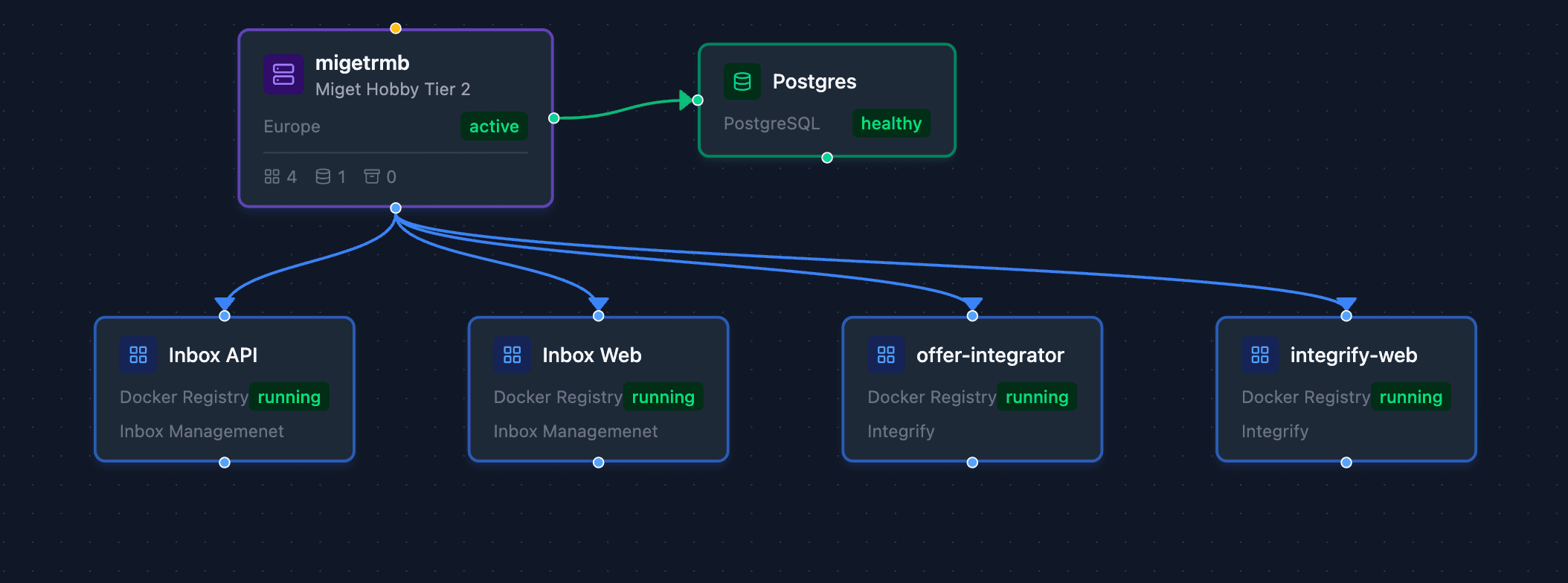Click the integrify-web app icon
The height and width of the screenshot is (583, 1568).
click(x=1260, y=355)
